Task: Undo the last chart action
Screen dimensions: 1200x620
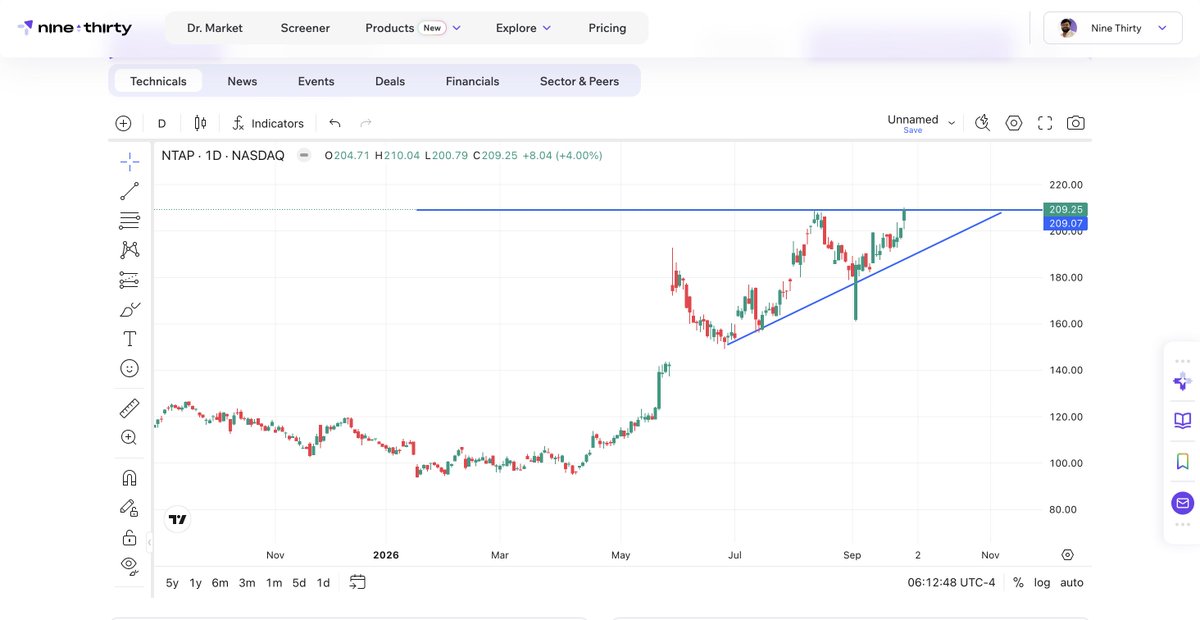Action: coord(335,123)
